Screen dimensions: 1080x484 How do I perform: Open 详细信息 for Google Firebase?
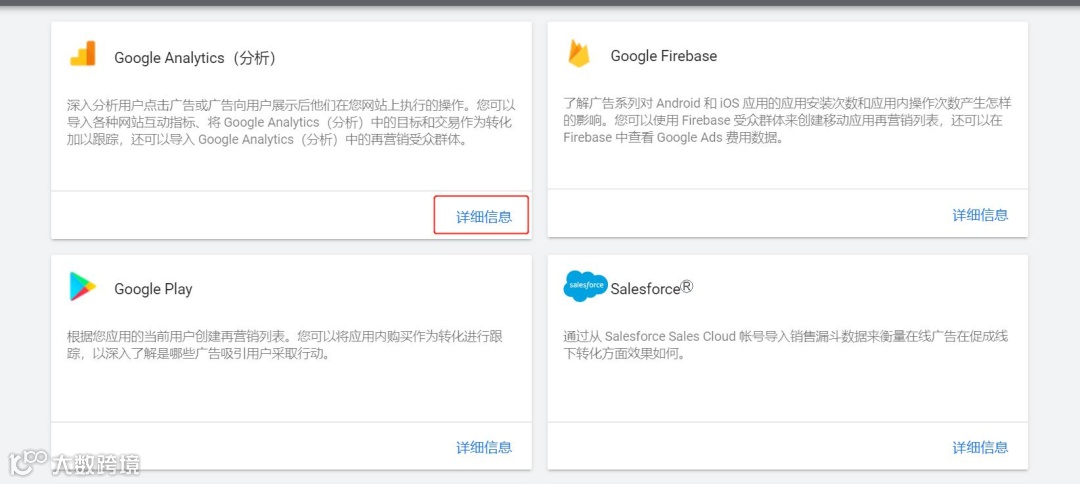[x=980, y=215]
